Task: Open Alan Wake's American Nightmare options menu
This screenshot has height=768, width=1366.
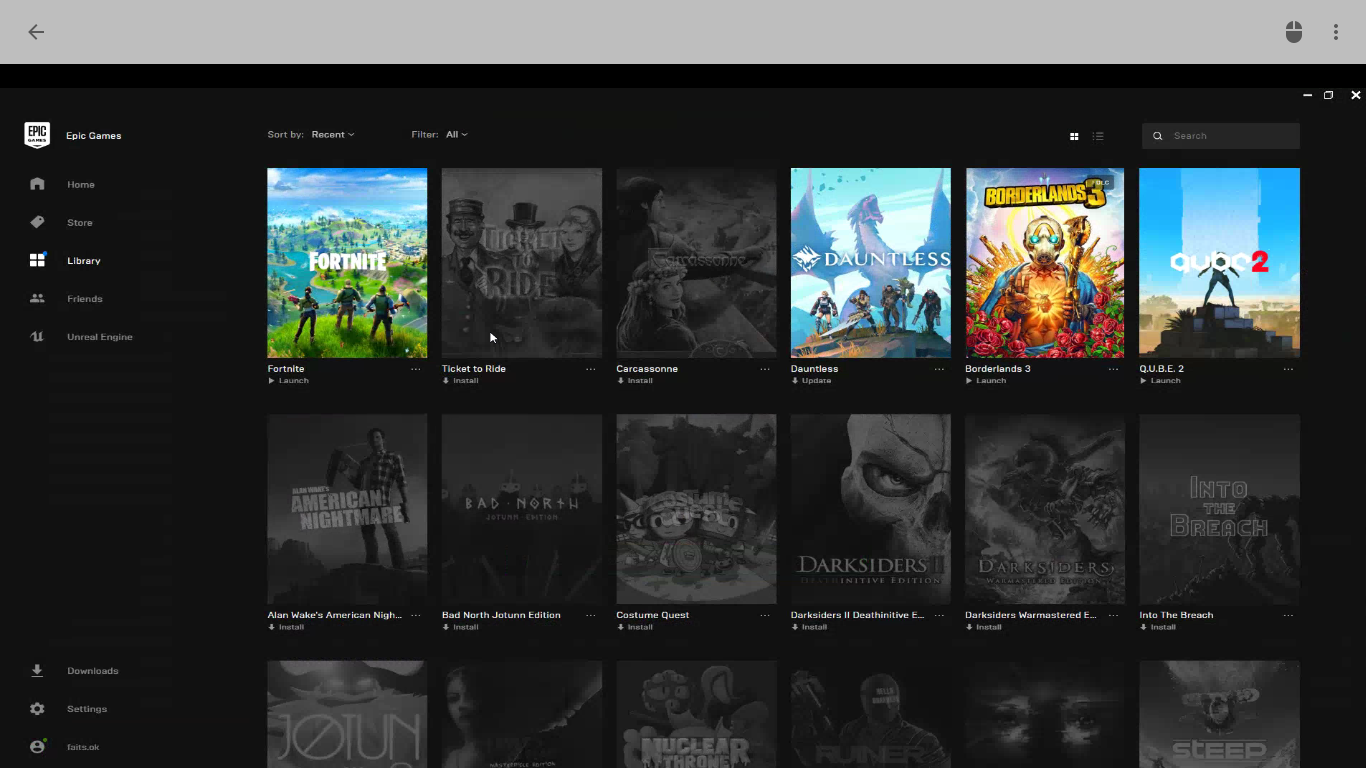Action: click(x=416, y=615)
